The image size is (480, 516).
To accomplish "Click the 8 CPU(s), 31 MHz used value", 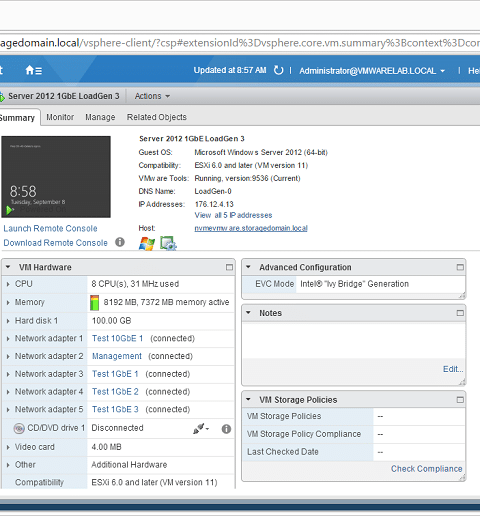I will (135, 284).
